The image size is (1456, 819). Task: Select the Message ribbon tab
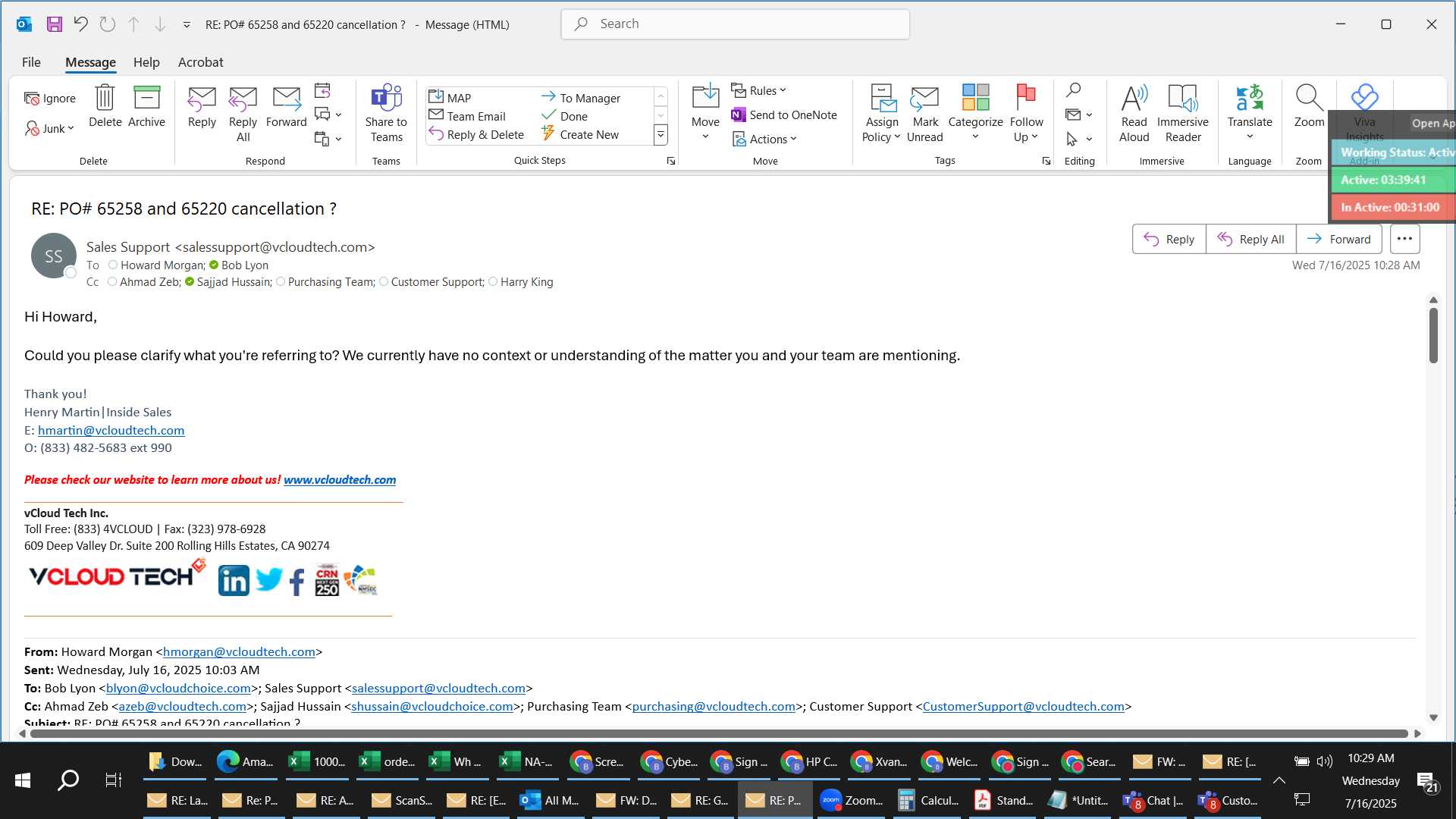coord(90,62)
